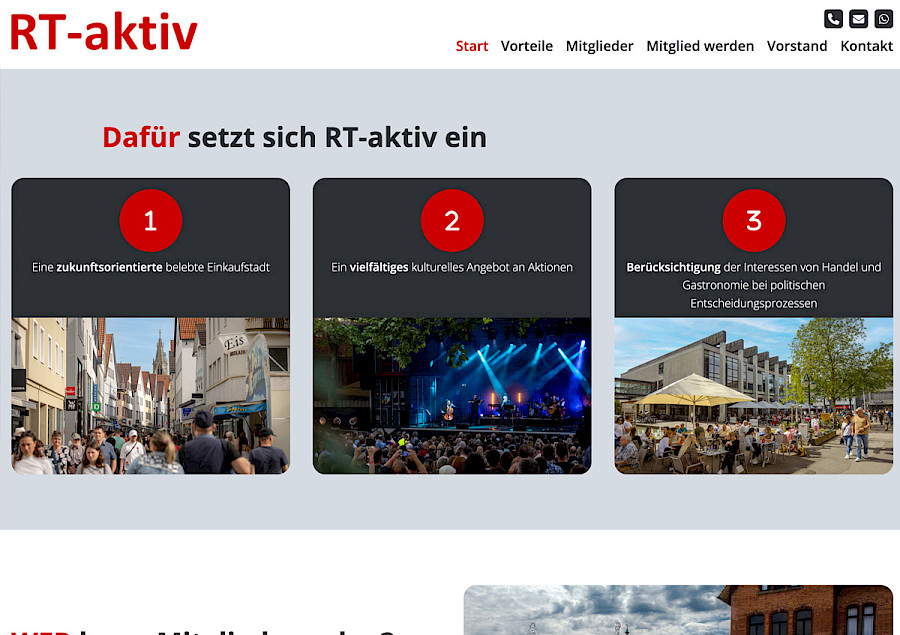Click the crowded shopping street photo
900x635 pixels.
pos(150,396)
